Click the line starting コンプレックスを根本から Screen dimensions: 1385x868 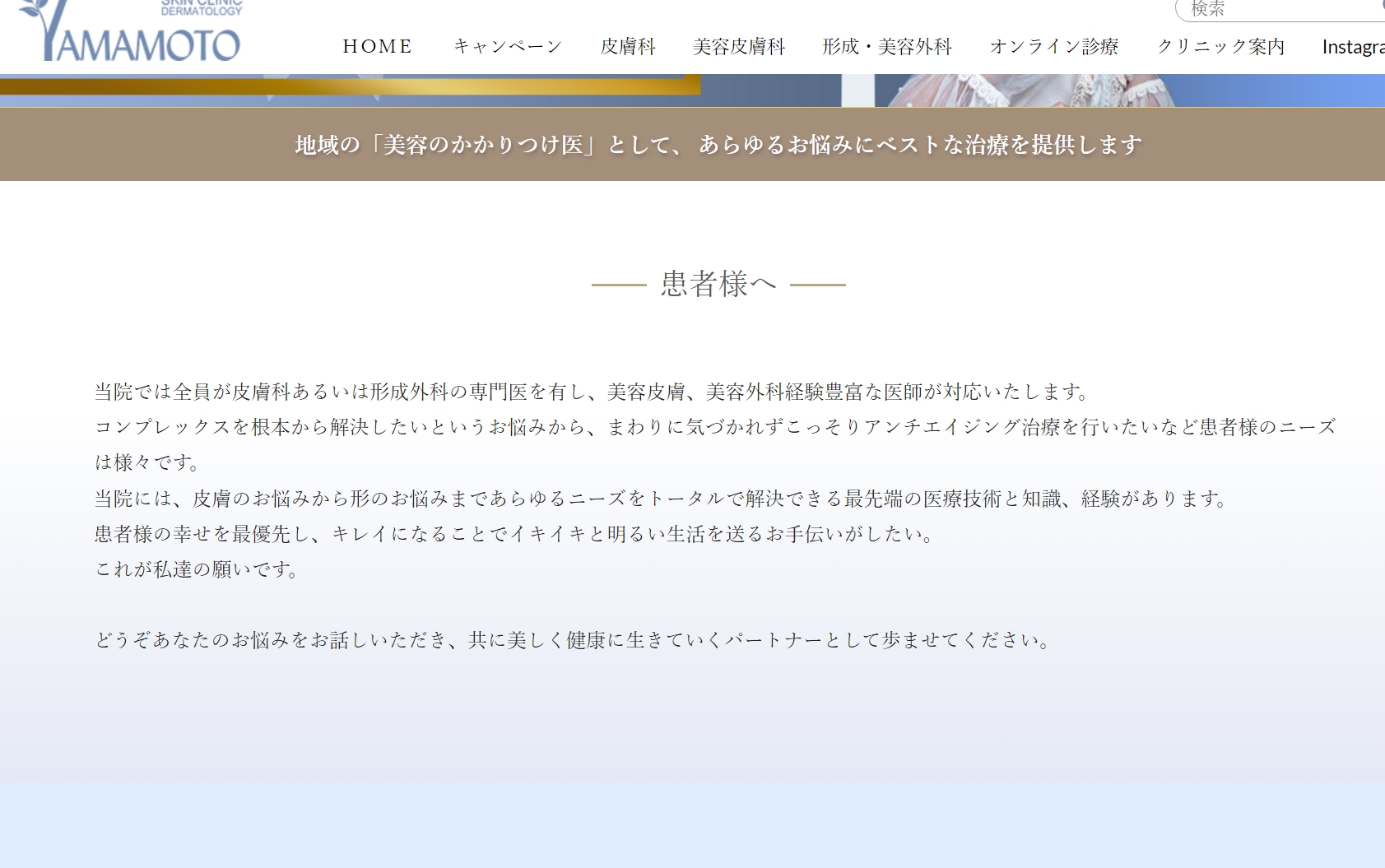click(715, 444)
